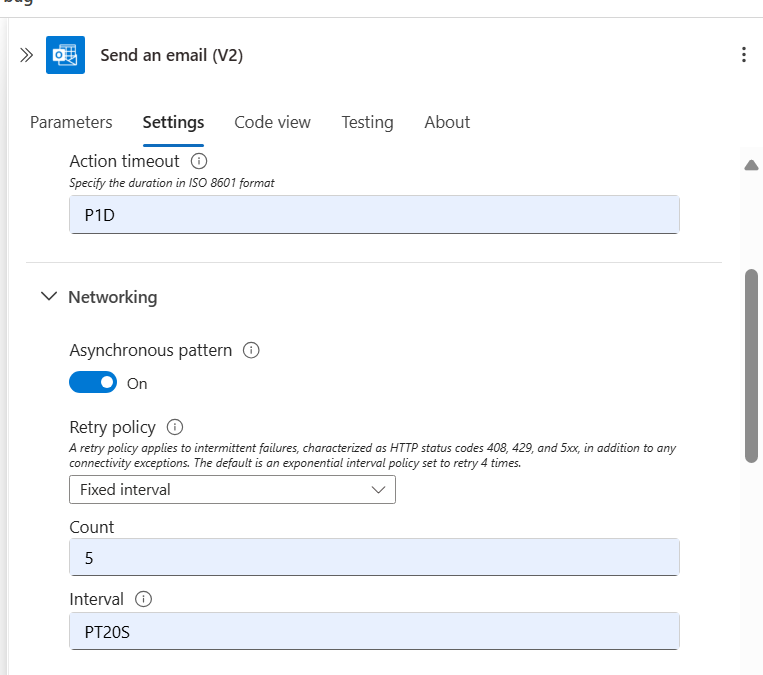Click the Retry policy info icon
The height and width of the screenshot is (675, 763).
pyautogui.click(x=175, y=426)
